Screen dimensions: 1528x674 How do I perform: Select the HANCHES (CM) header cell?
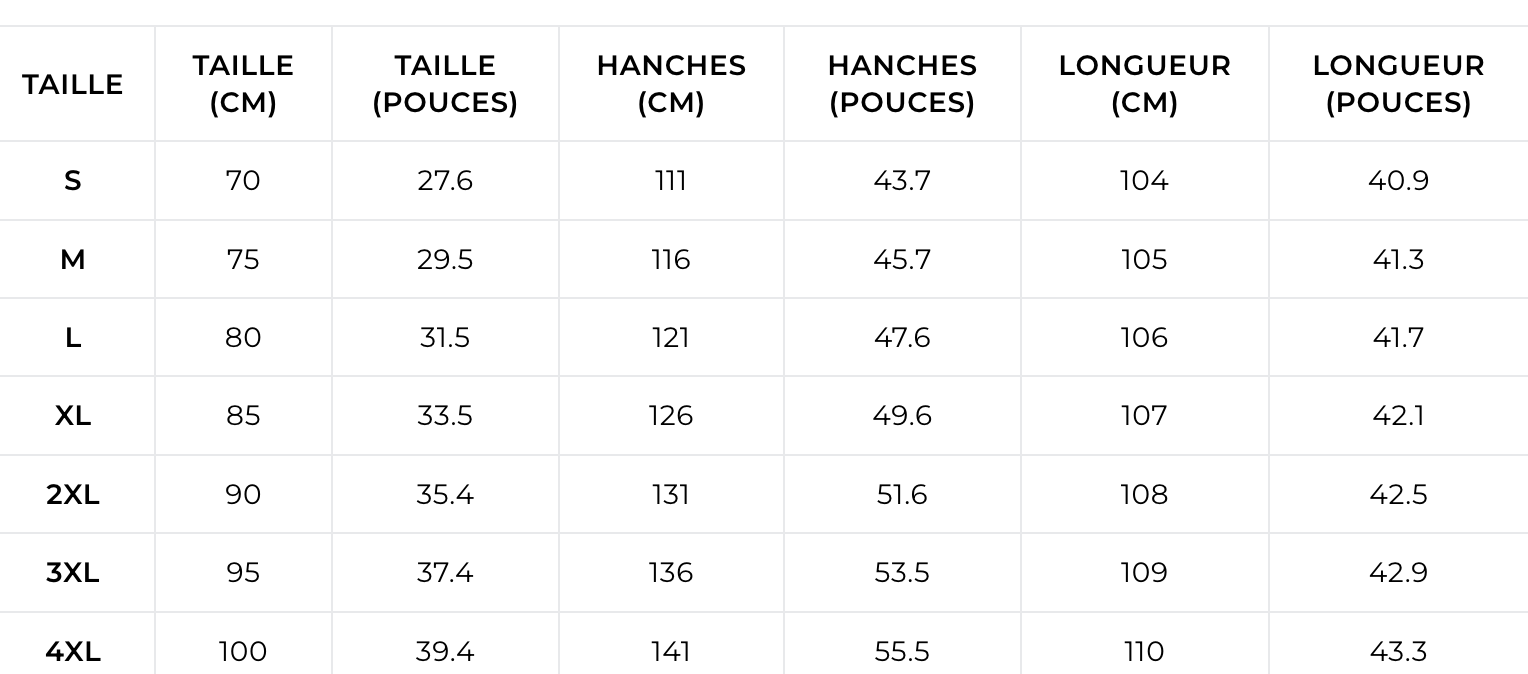[671, 84]
